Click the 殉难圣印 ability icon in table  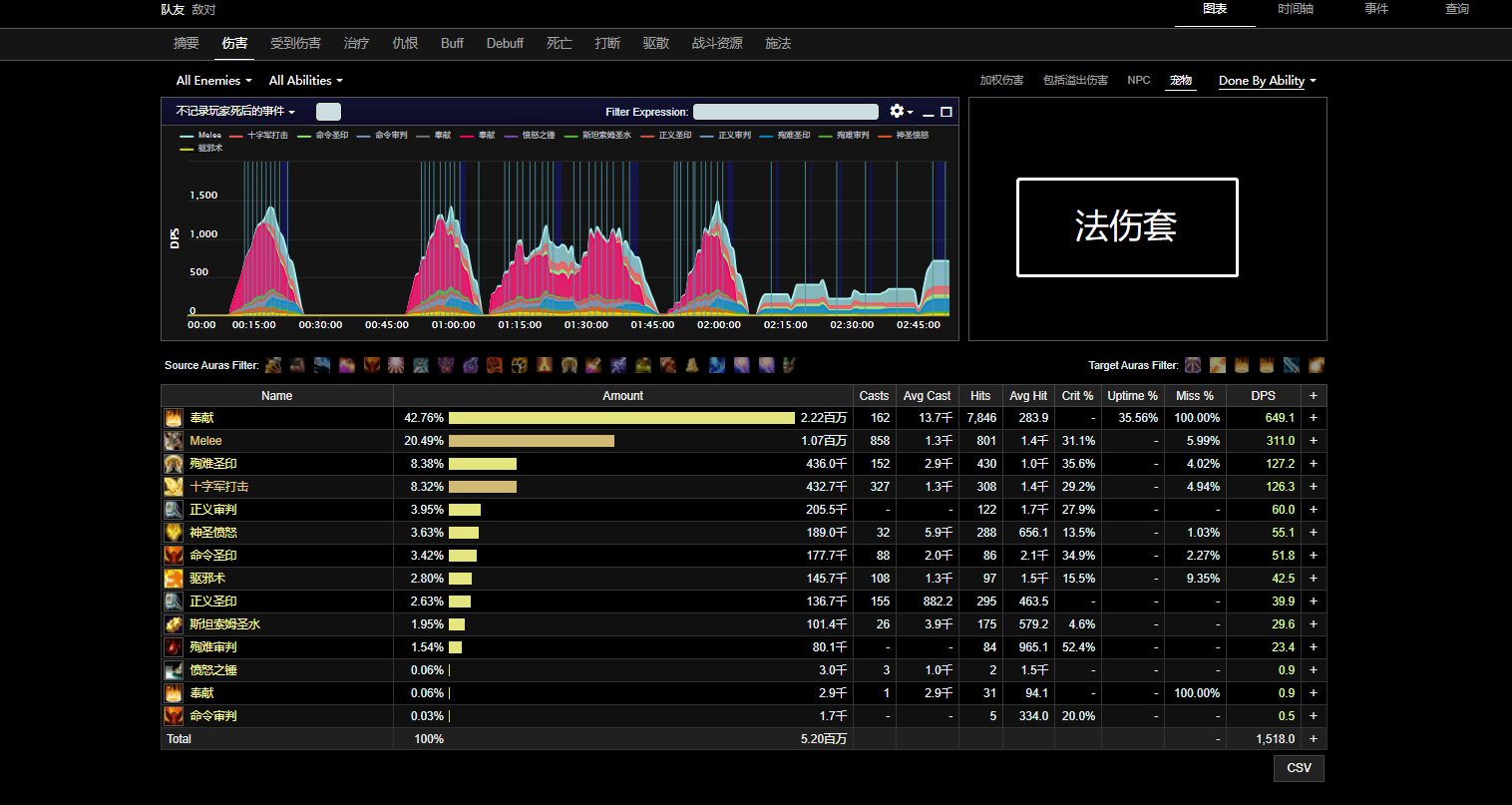pos(174,464)
